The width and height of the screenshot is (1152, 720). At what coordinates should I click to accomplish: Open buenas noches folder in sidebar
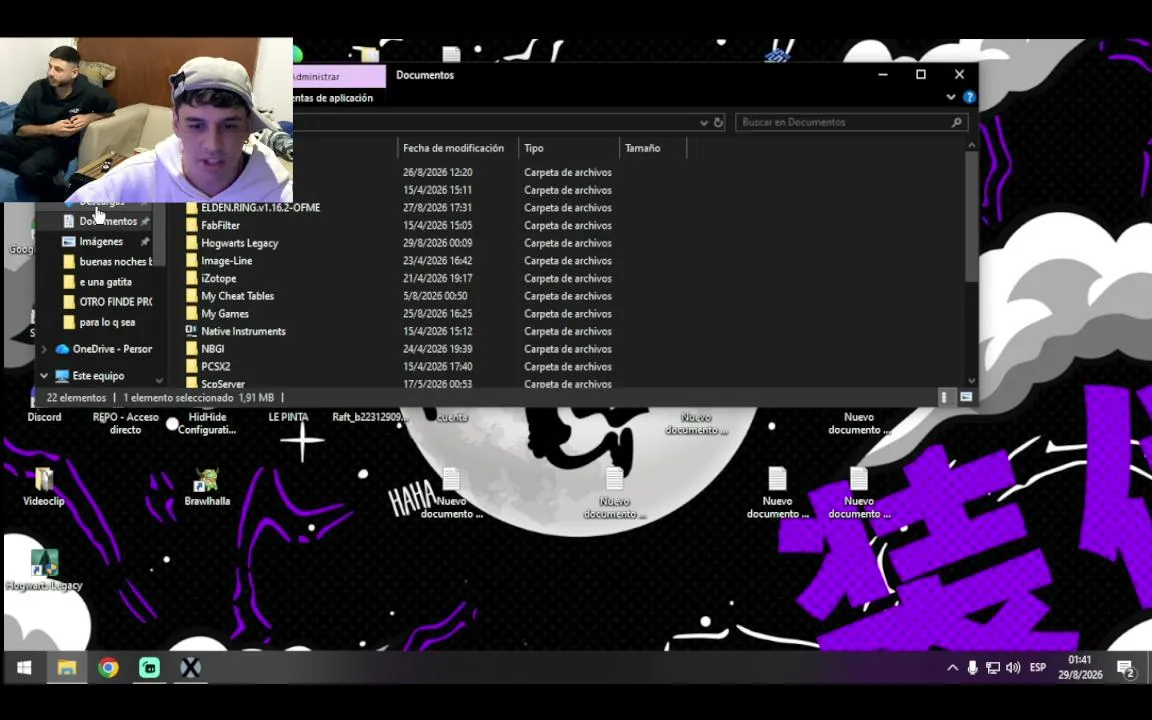tap(107, 262)
